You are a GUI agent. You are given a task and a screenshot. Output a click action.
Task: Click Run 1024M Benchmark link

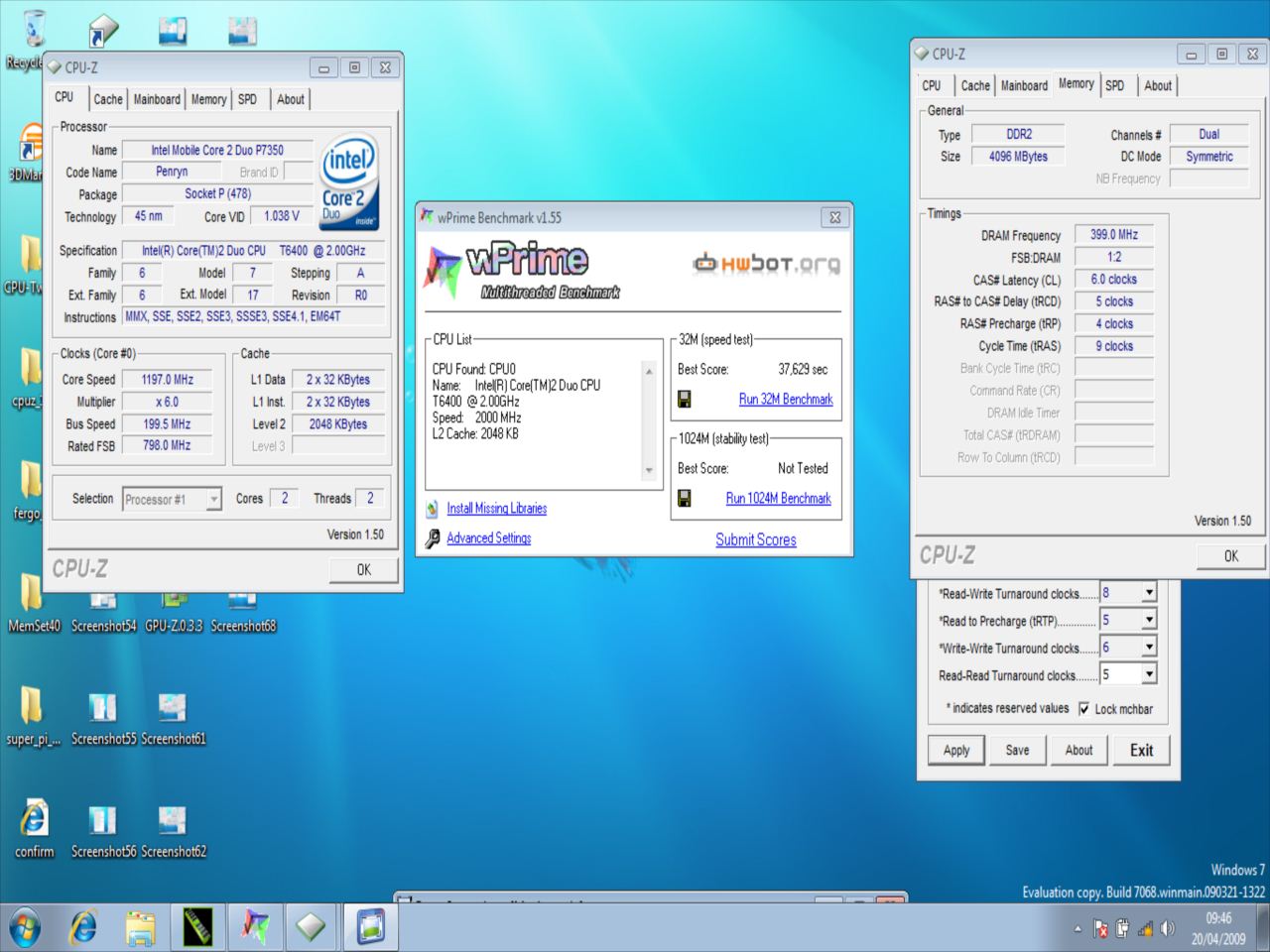click(779, 498)
